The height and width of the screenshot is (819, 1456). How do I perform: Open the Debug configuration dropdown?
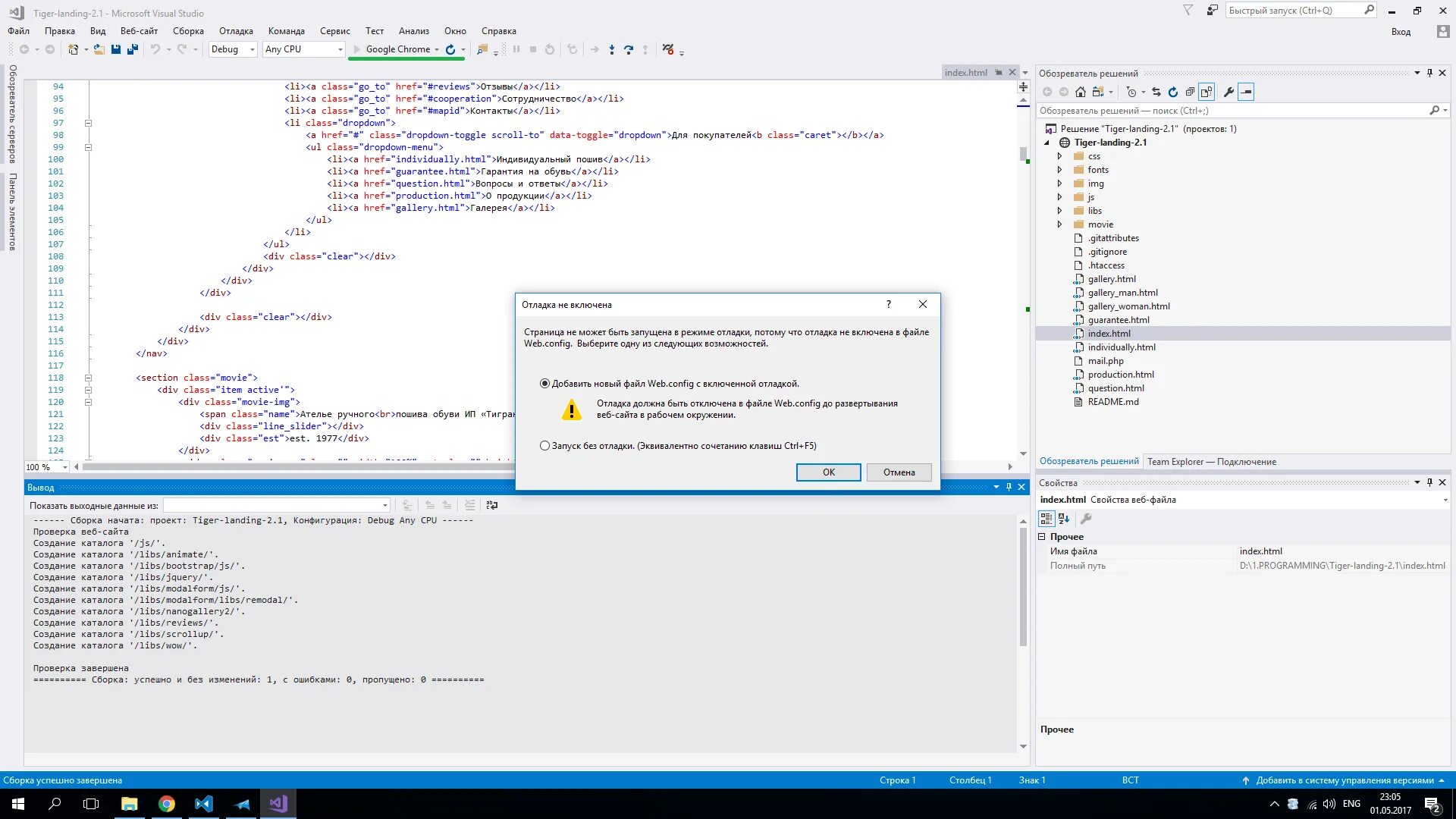pos(234,49)
